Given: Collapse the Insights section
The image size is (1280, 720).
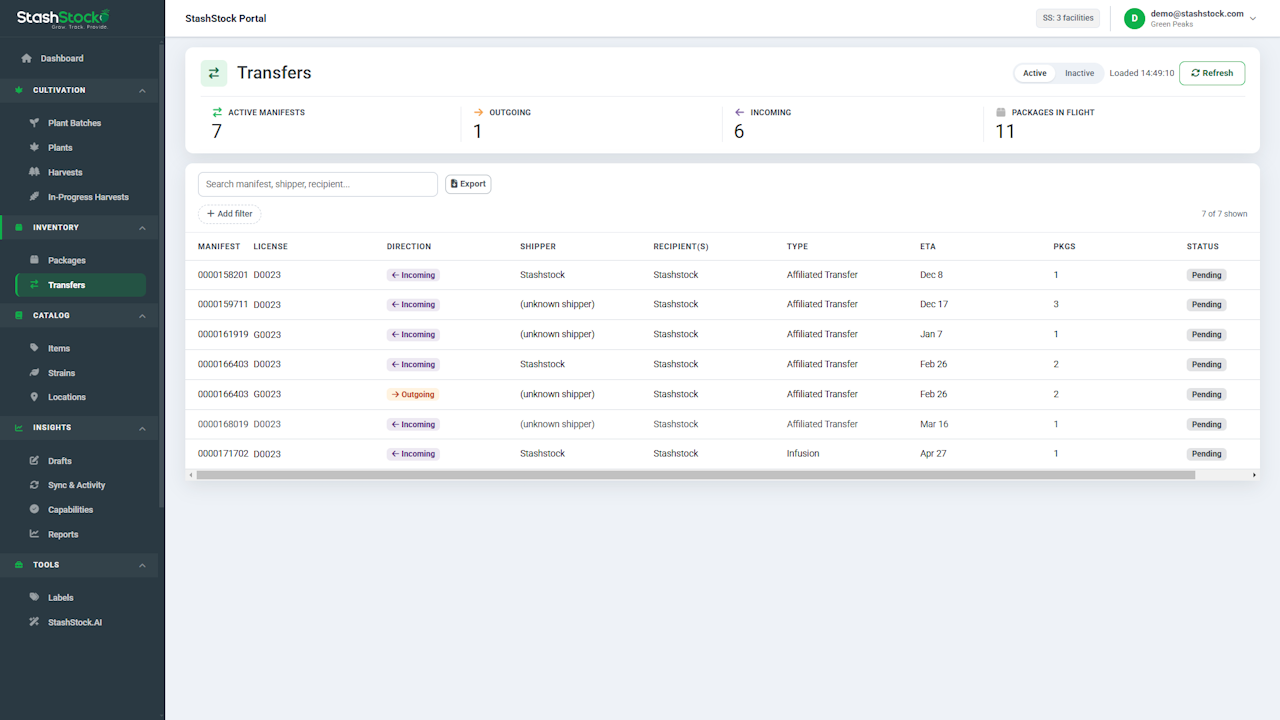Looking at the screenshot, I should click(x=142, y=428).
